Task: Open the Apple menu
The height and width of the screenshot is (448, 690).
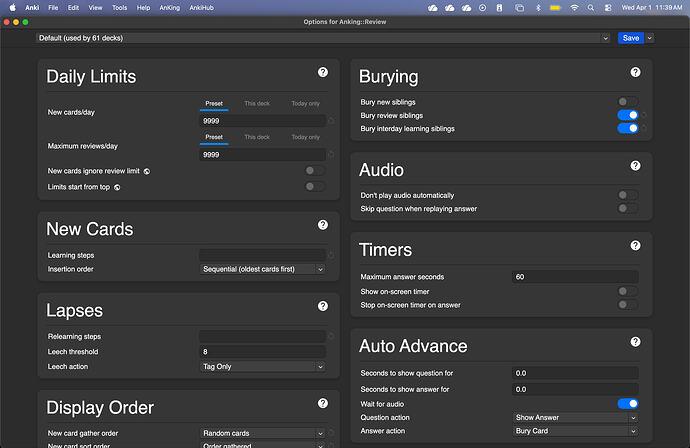Action: [12, 7]
